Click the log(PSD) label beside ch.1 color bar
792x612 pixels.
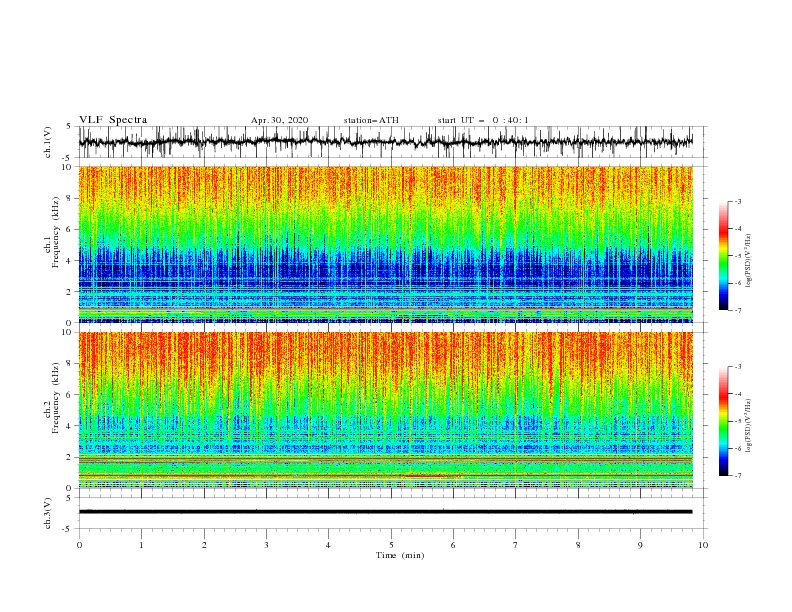748,261
